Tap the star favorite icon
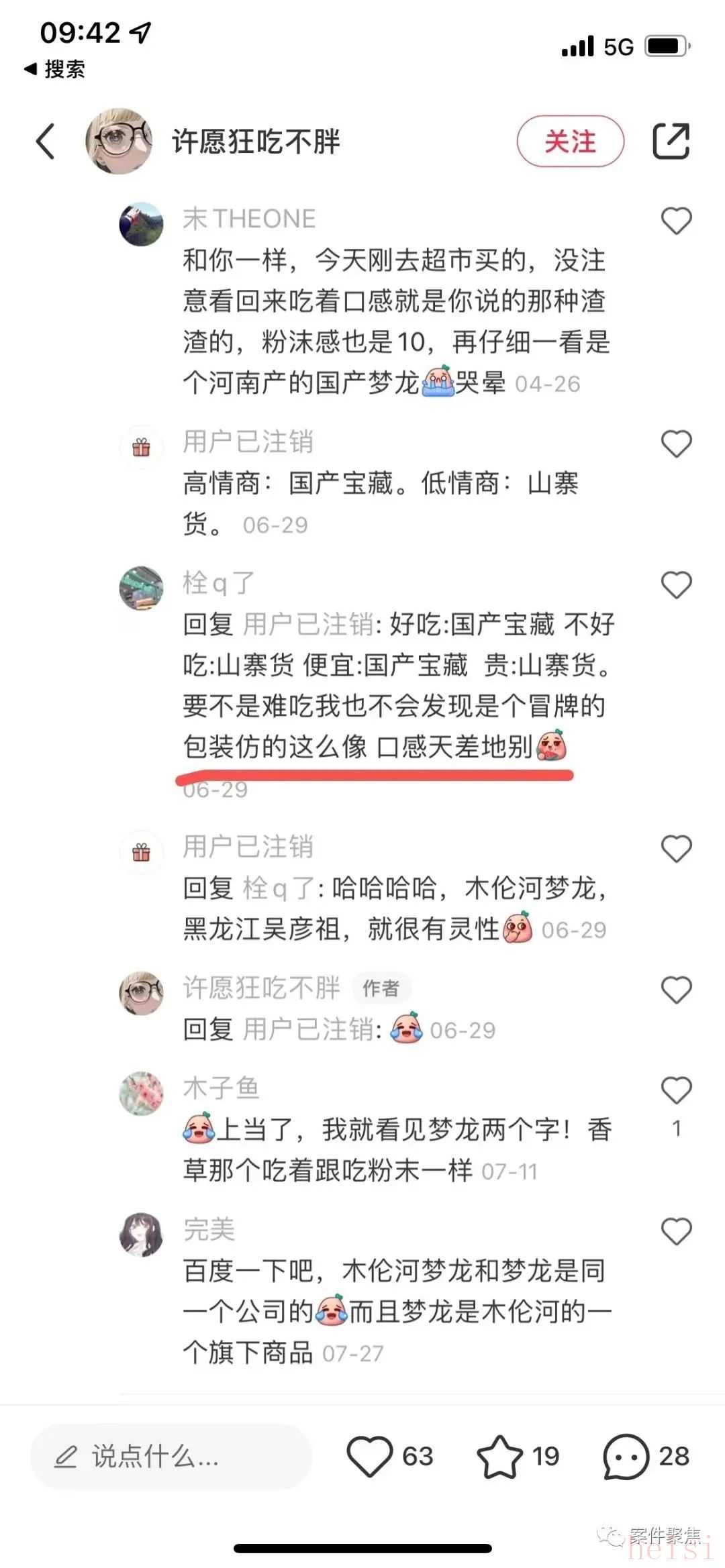This screenshot has height=1568, width=725. 499,1456
